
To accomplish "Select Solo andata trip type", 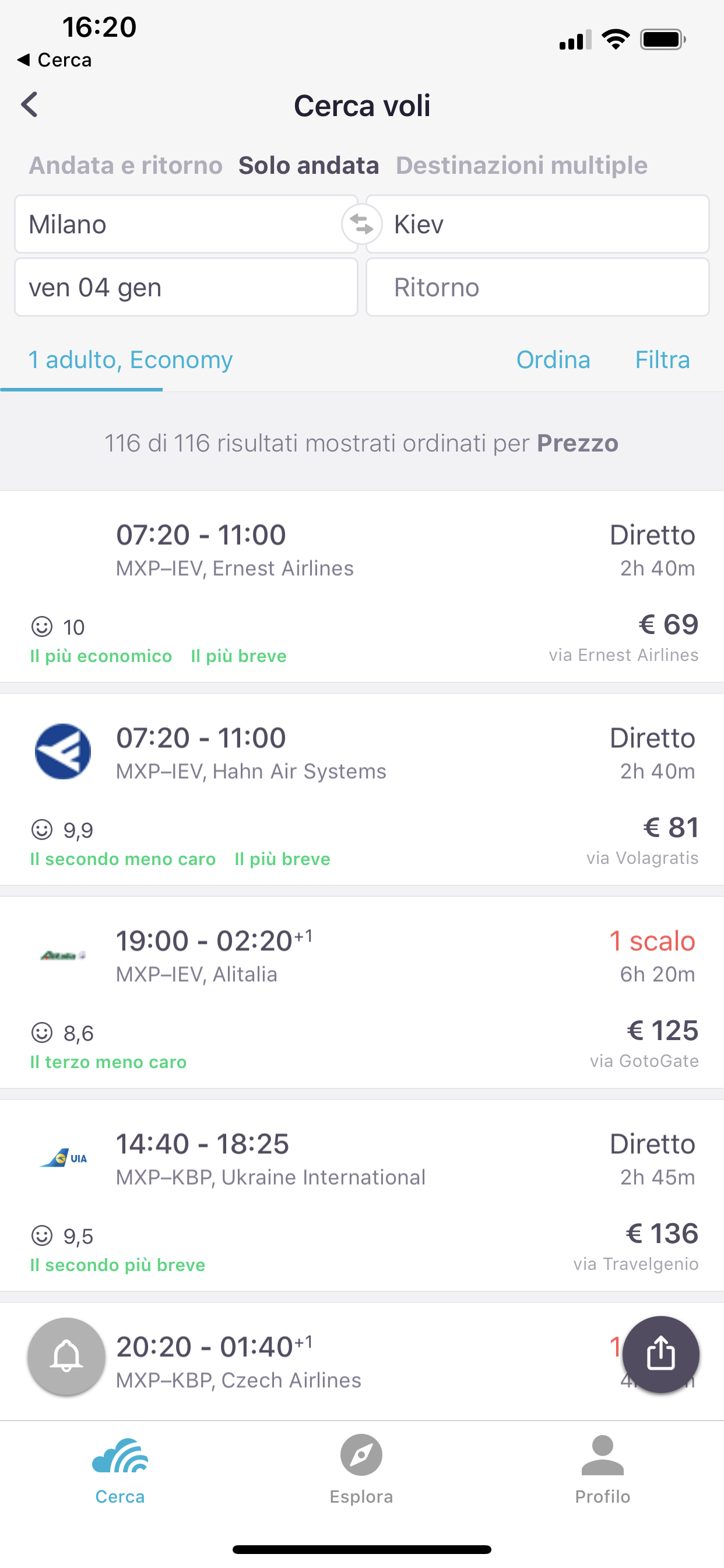I will (x=308, y=166).
